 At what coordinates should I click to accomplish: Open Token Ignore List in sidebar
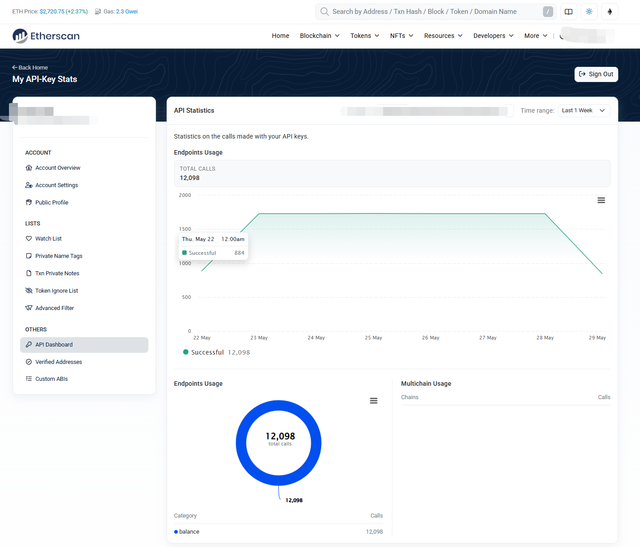(x=84, y=291)
